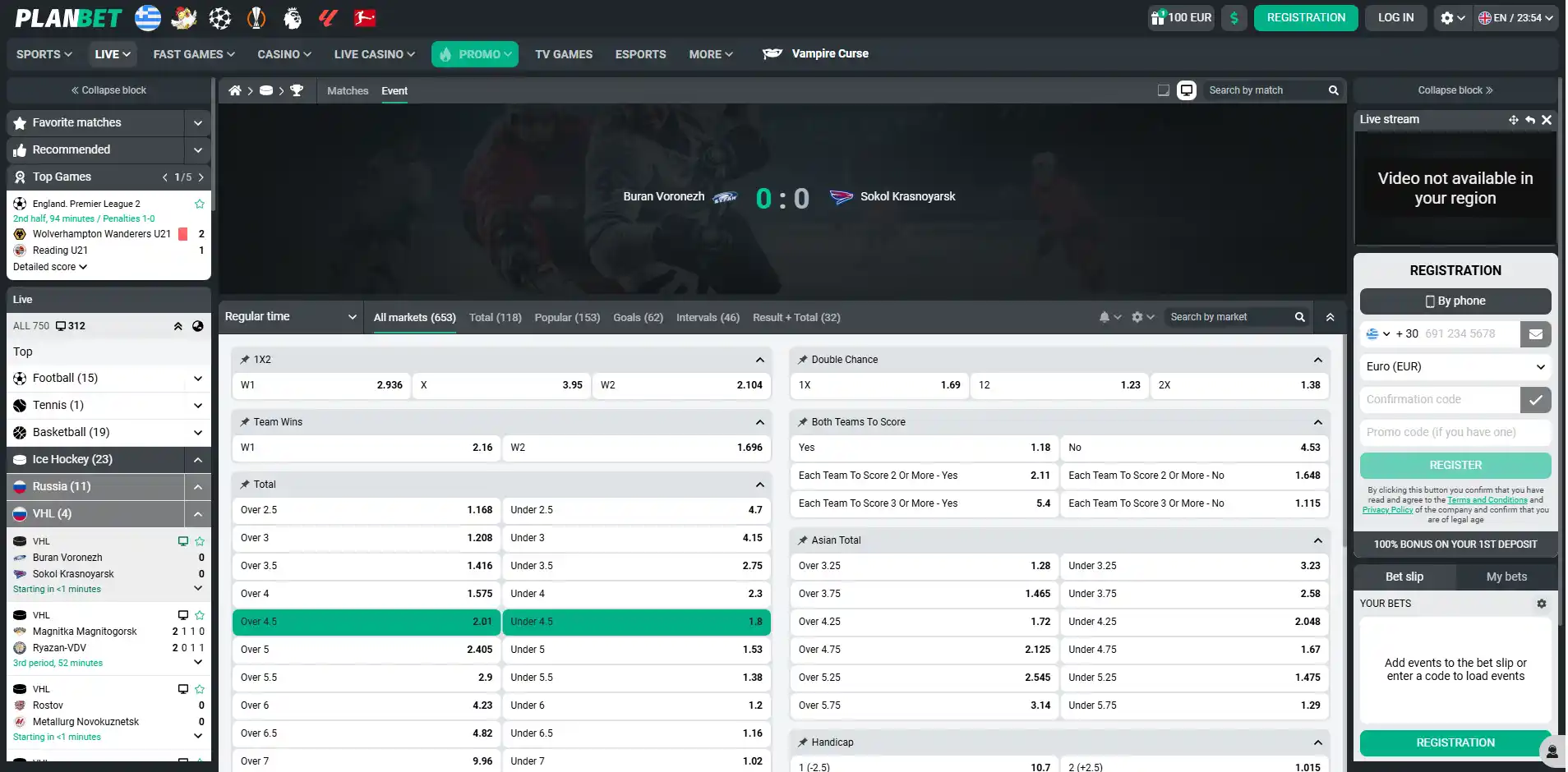Collapse the Ice Hockey (23) category
1568x772 pixels.
click(x=198, y=460)
